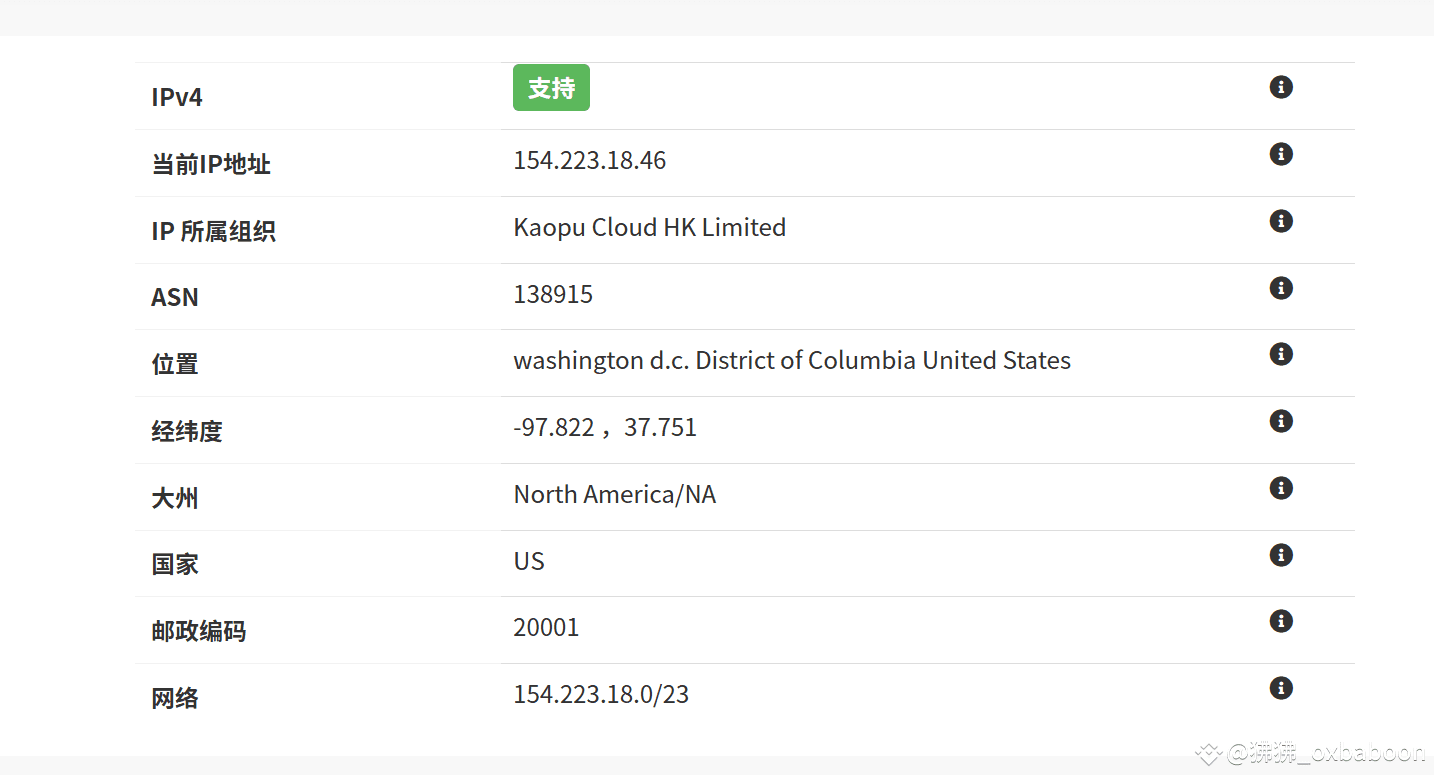Click the info icon for North America/NA
The height and width of the screenshot is (775, 1434).
[1281, 488]
